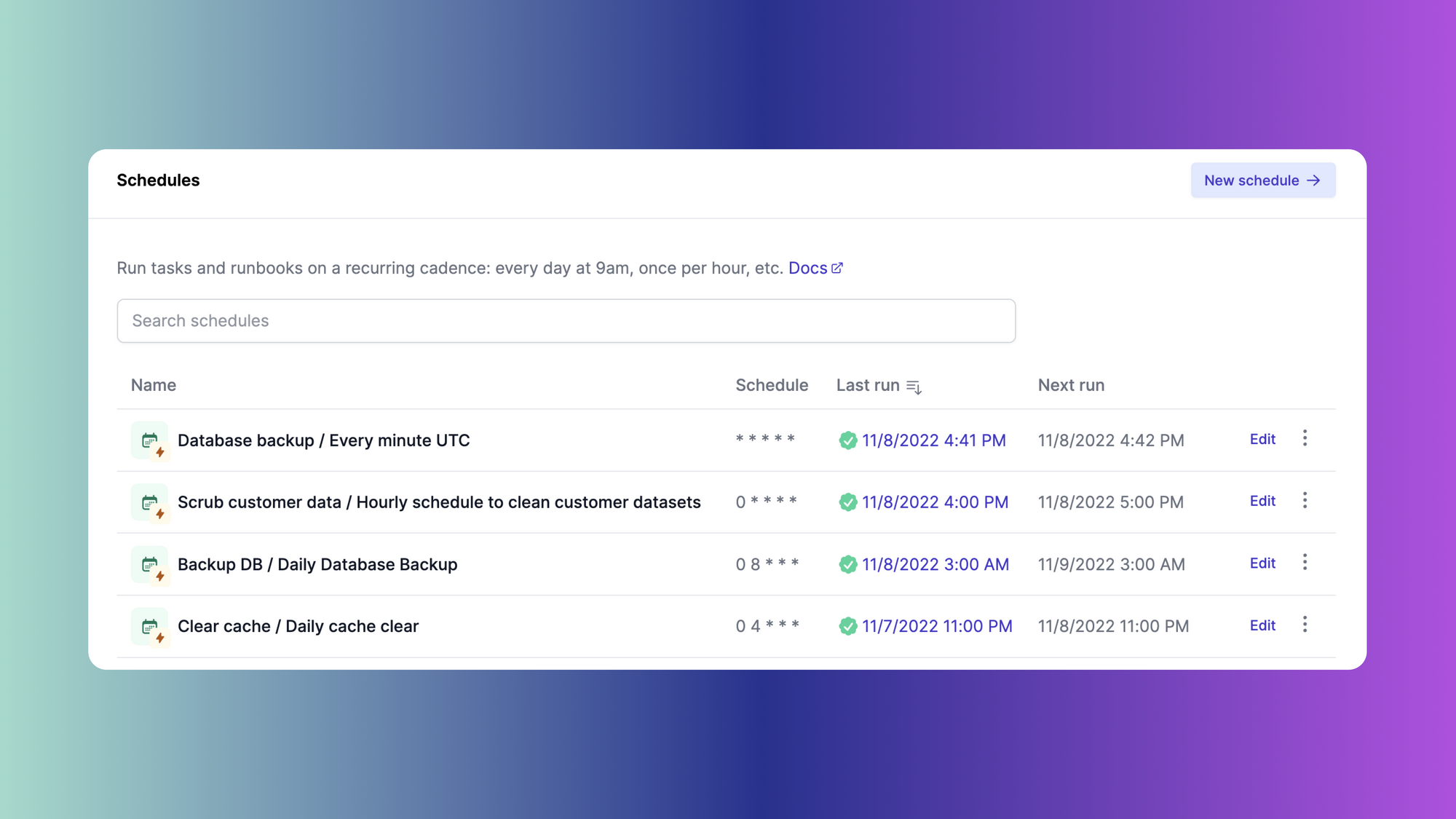Click next run 11/8/2022 11:00 PM

tap(1113, 626)
